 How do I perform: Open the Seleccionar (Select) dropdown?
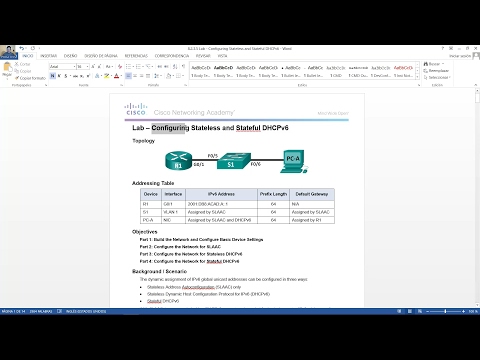pyautogui.click(x=437, y=77)
